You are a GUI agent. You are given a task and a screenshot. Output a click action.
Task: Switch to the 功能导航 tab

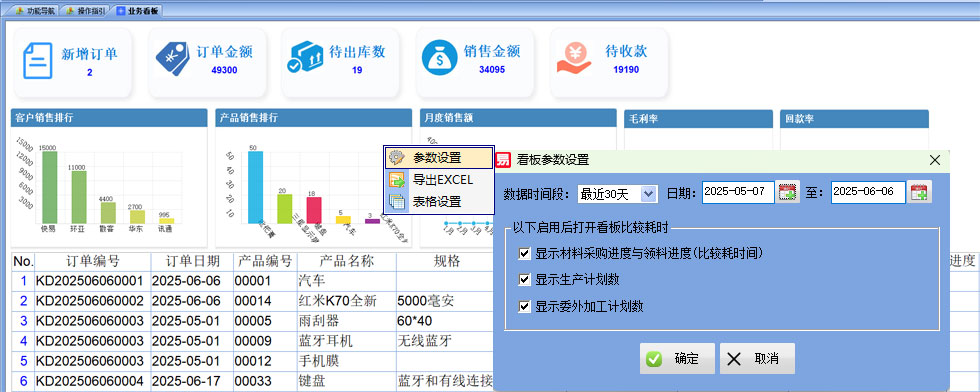click(36, 11)
